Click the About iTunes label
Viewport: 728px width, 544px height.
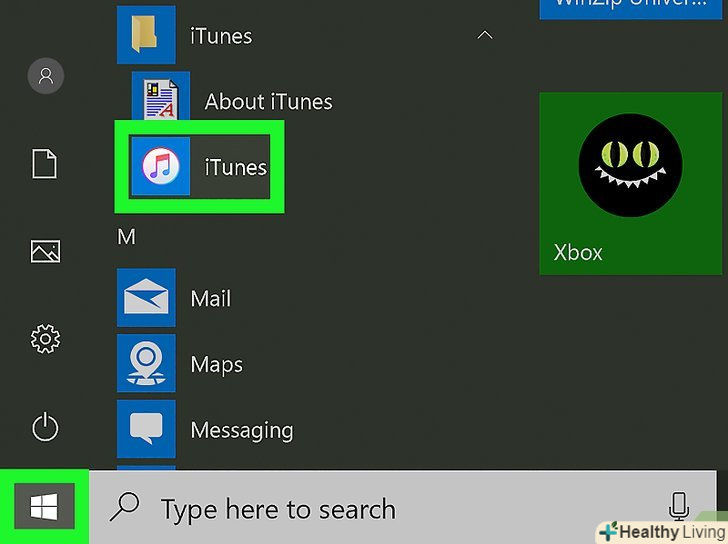tap(268, 102)
